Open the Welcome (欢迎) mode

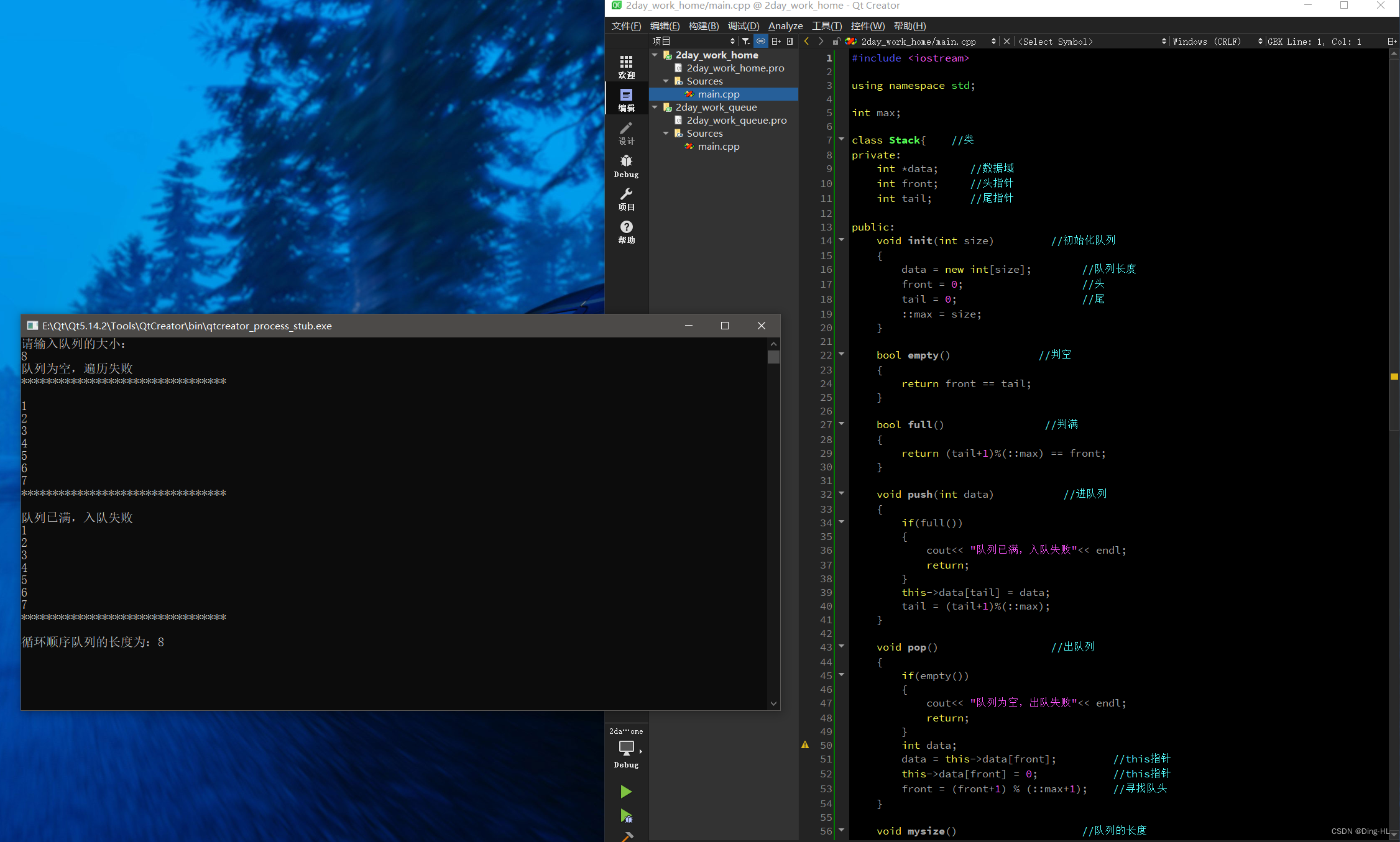(626, 66)
